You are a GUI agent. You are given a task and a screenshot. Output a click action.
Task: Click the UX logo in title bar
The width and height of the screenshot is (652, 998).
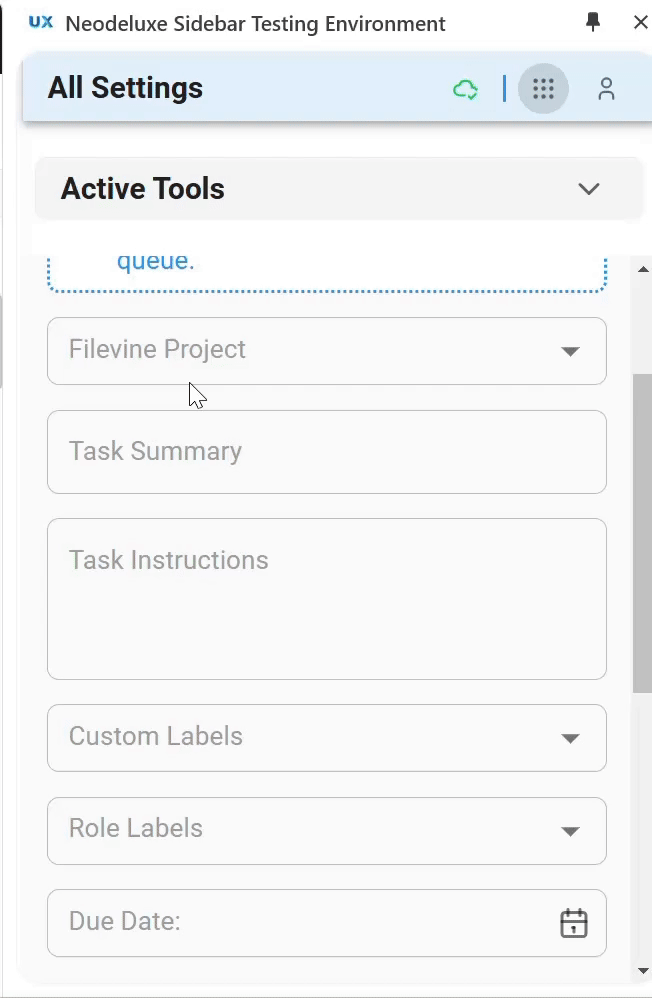click(x=41, y=22)
